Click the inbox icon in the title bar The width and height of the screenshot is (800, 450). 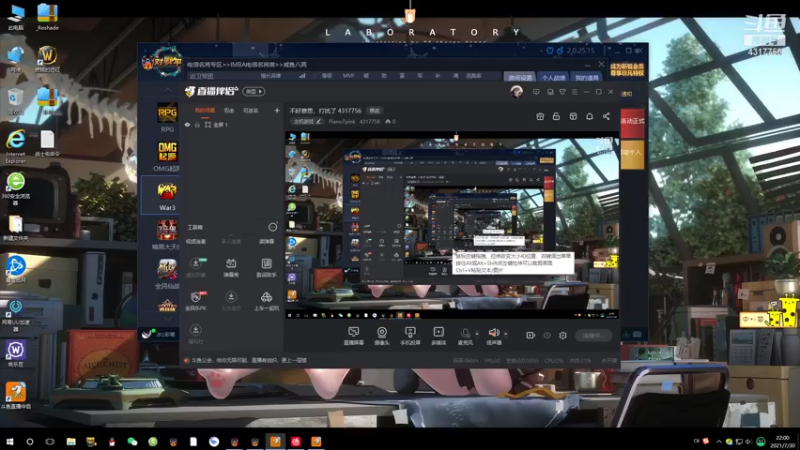click(x=550, y=92)
